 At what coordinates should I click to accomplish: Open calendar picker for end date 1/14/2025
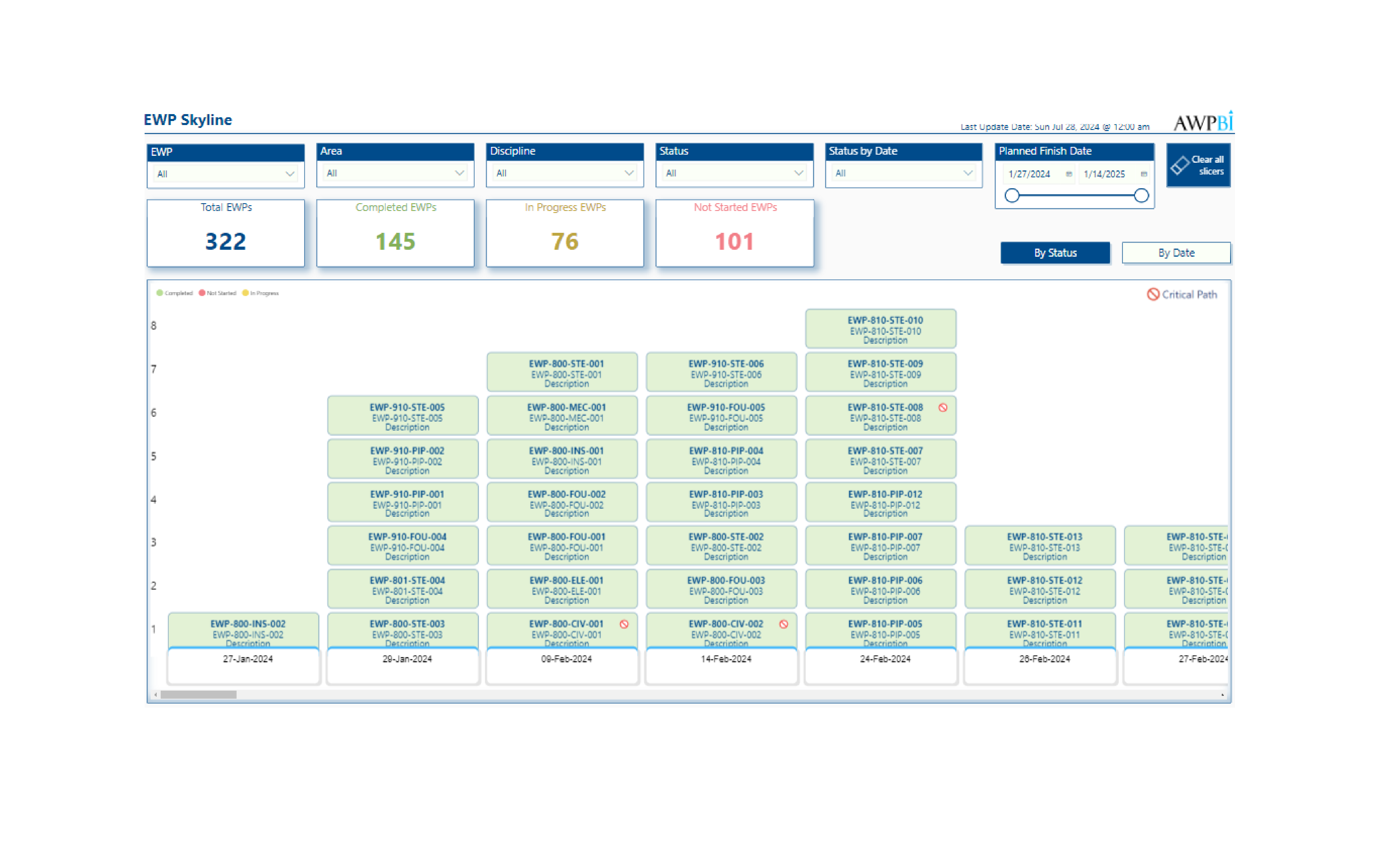coord(1144,174)
